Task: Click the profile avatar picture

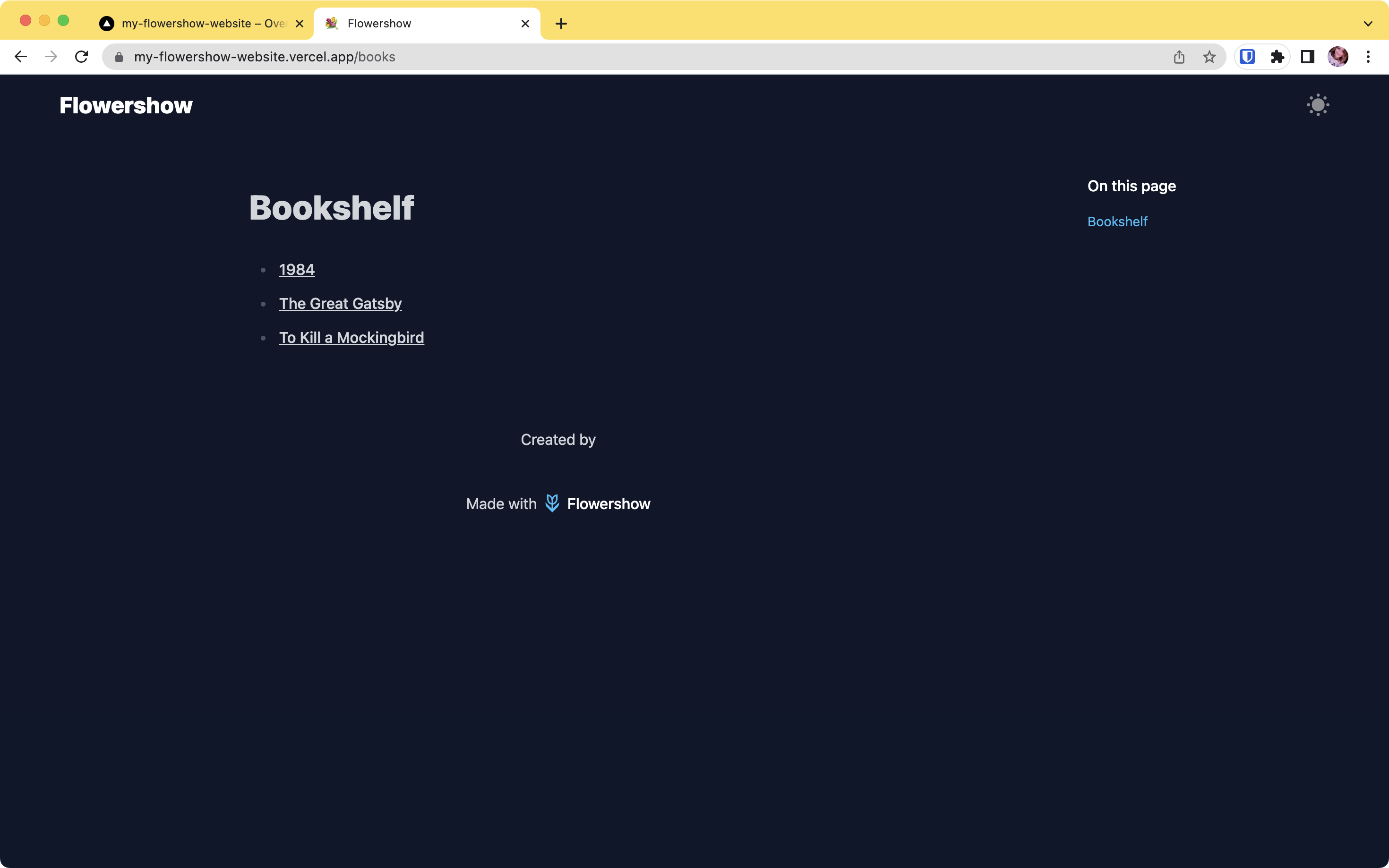Action: (x=1338, y=57)
